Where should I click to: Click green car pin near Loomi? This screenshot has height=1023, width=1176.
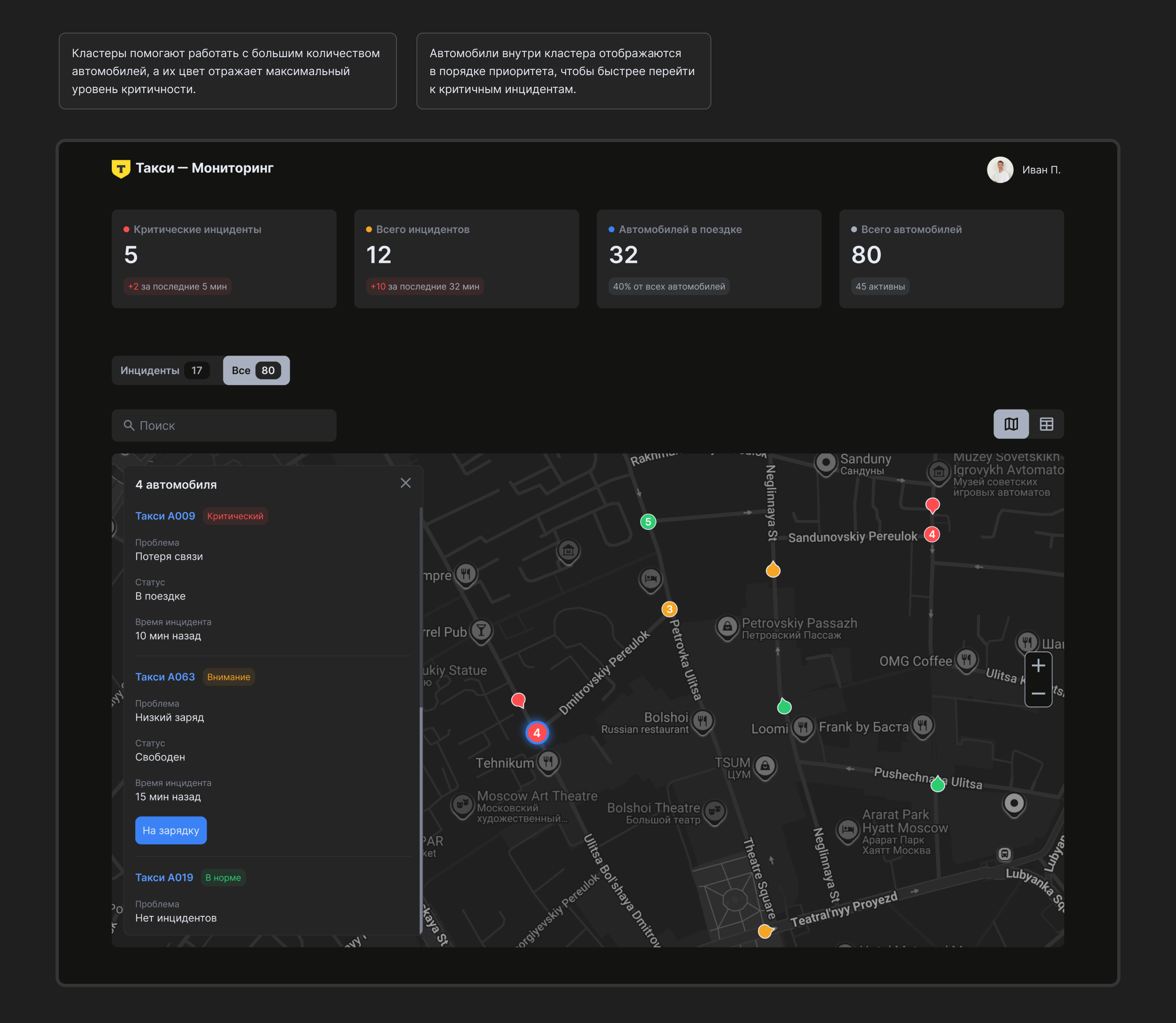tap(784, 706)
